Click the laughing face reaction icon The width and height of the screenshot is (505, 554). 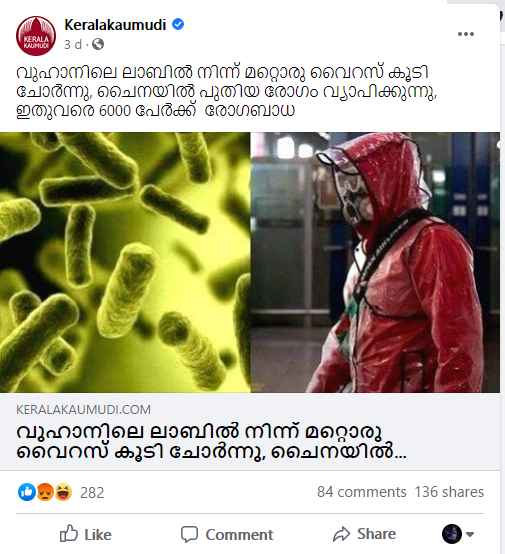point(63,492)
